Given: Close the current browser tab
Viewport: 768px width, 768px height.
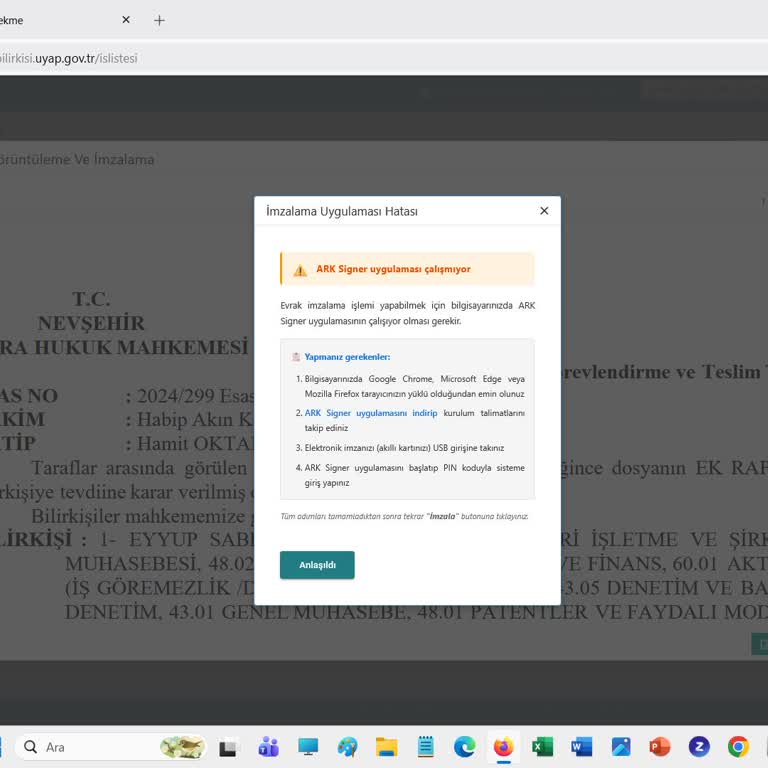Looking at the screenshot, I should coord(126,20).
